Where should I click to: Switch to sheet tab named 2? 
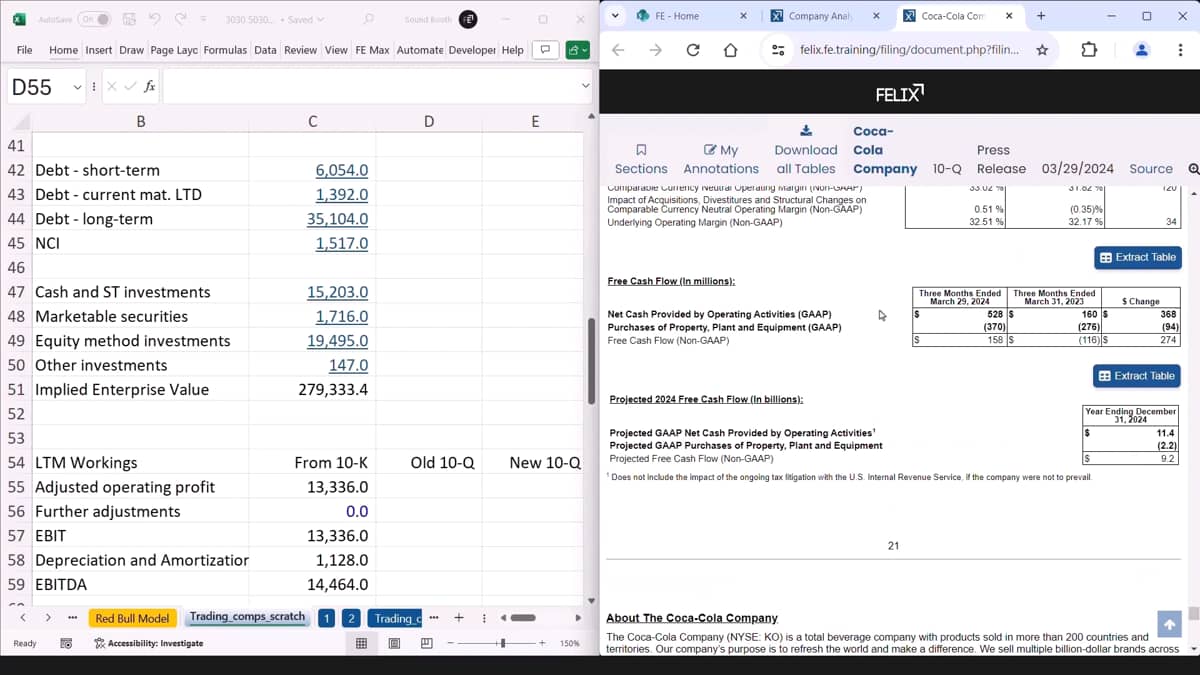pyautogui.click(x=351, y=618)
